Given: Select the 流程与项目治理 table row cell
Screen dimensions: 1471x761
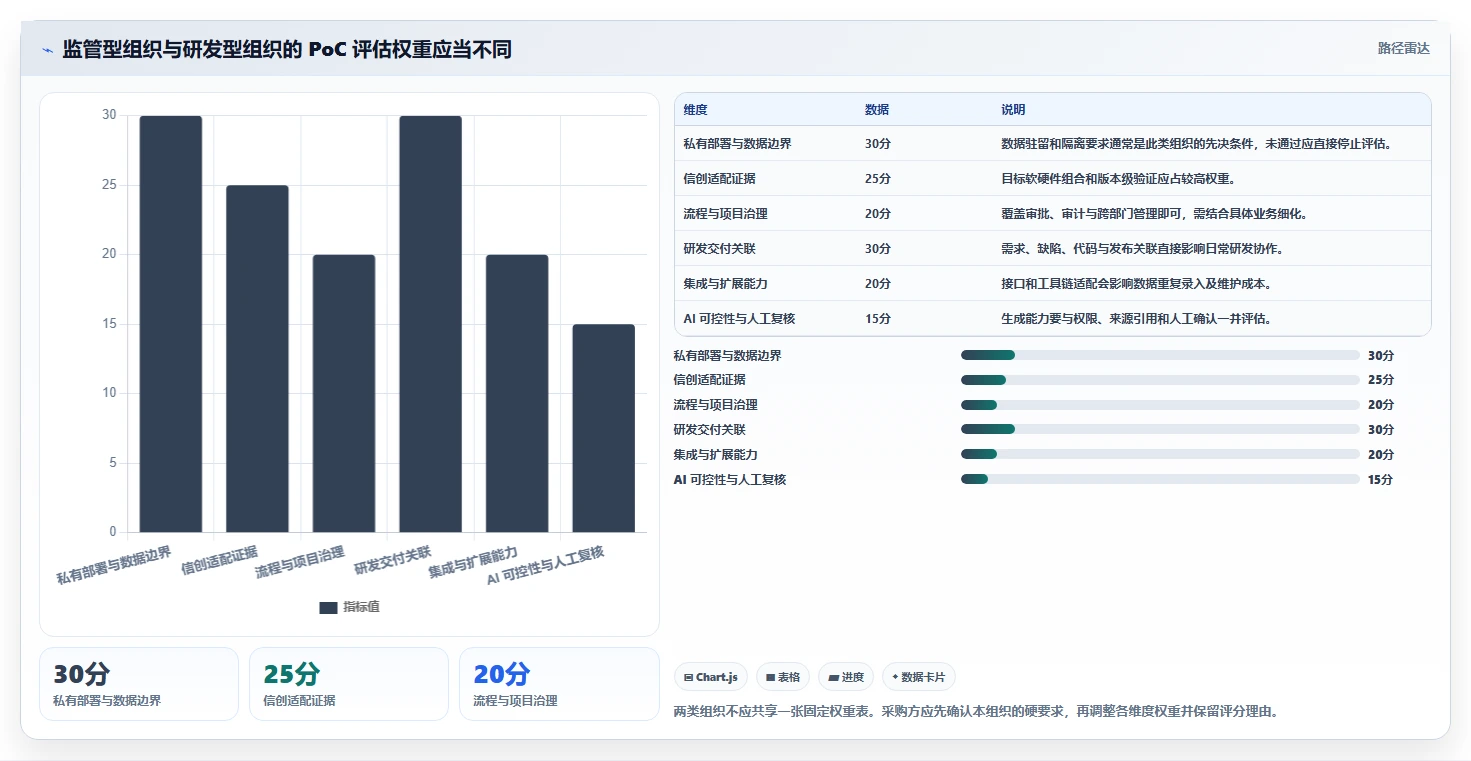Looking at the screenshot, I should [725, 214].
